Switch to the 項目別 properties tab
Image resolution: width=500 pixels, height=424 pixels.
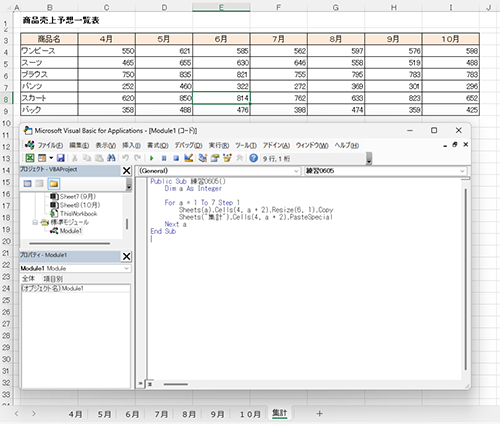53,279
